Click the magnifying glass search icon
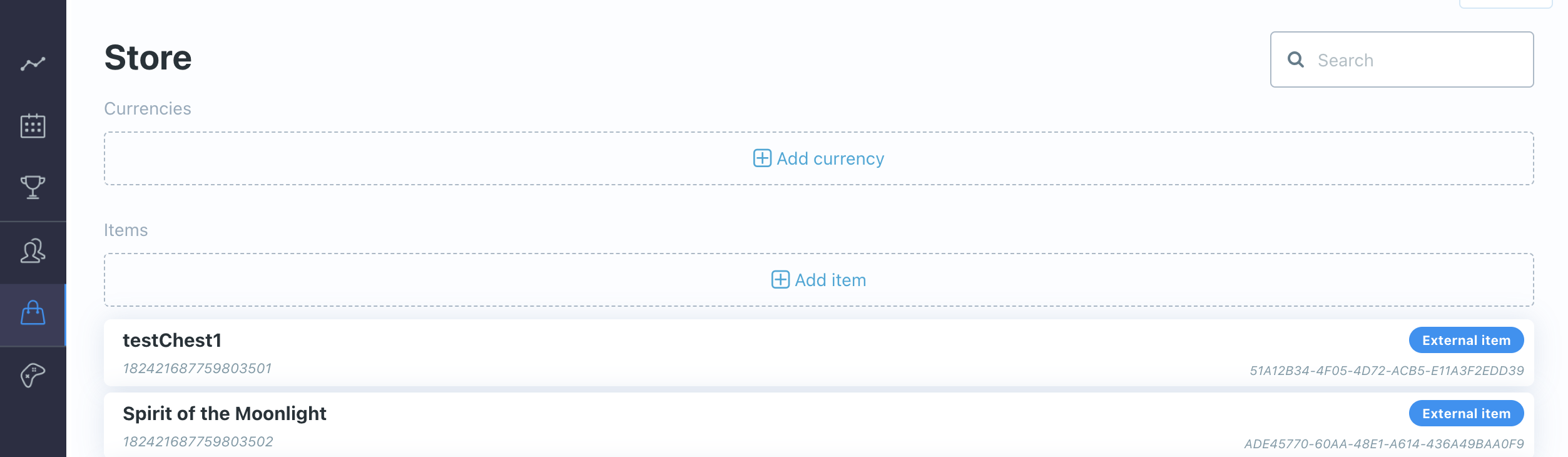This screenshot has width=1568, height=457. pos(1296,59)
